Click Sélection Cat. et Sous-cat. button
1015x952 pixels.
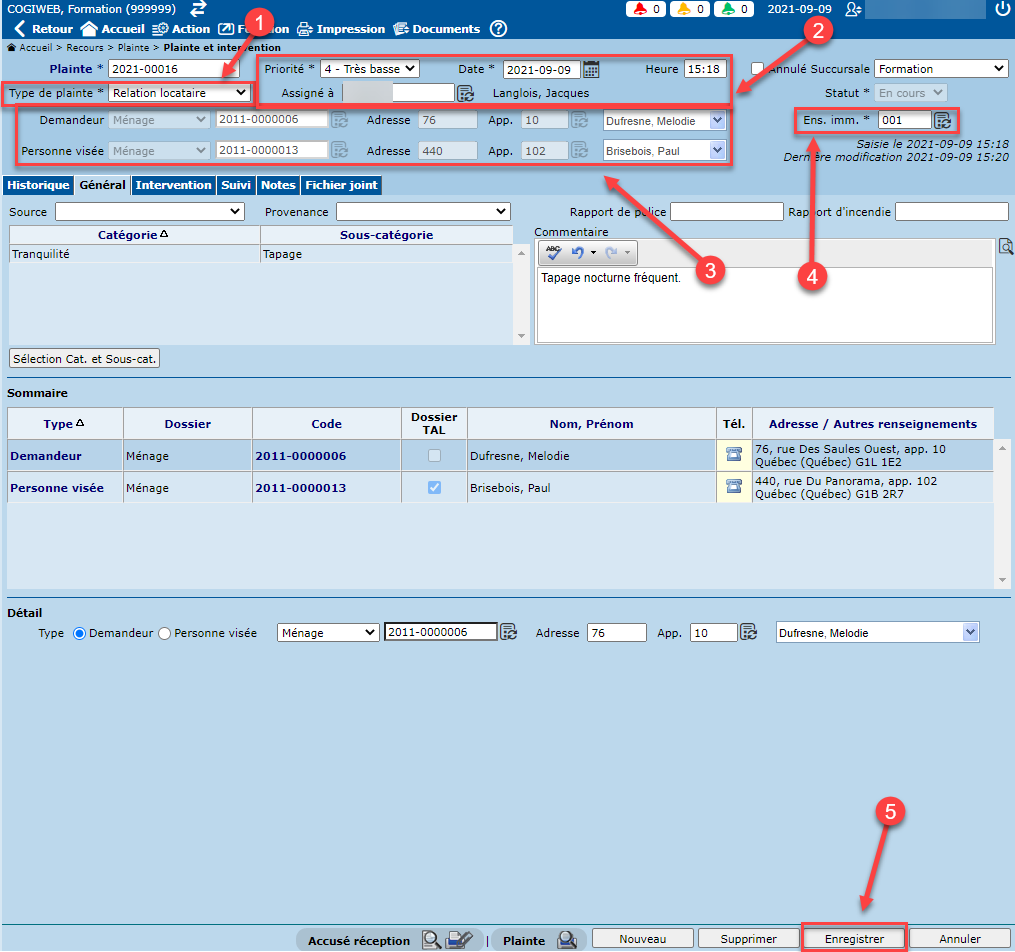[x=85, y=358]
